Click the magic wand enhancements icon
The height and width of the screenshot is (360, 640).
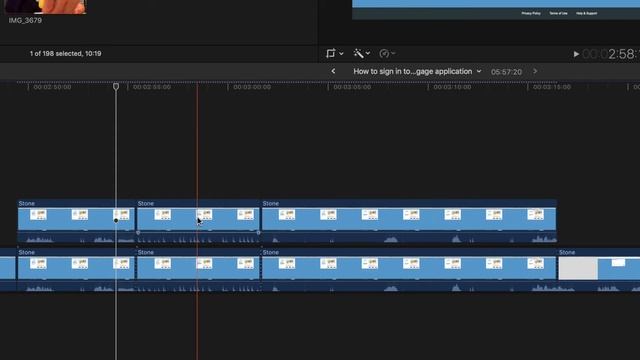click(358, 53)
